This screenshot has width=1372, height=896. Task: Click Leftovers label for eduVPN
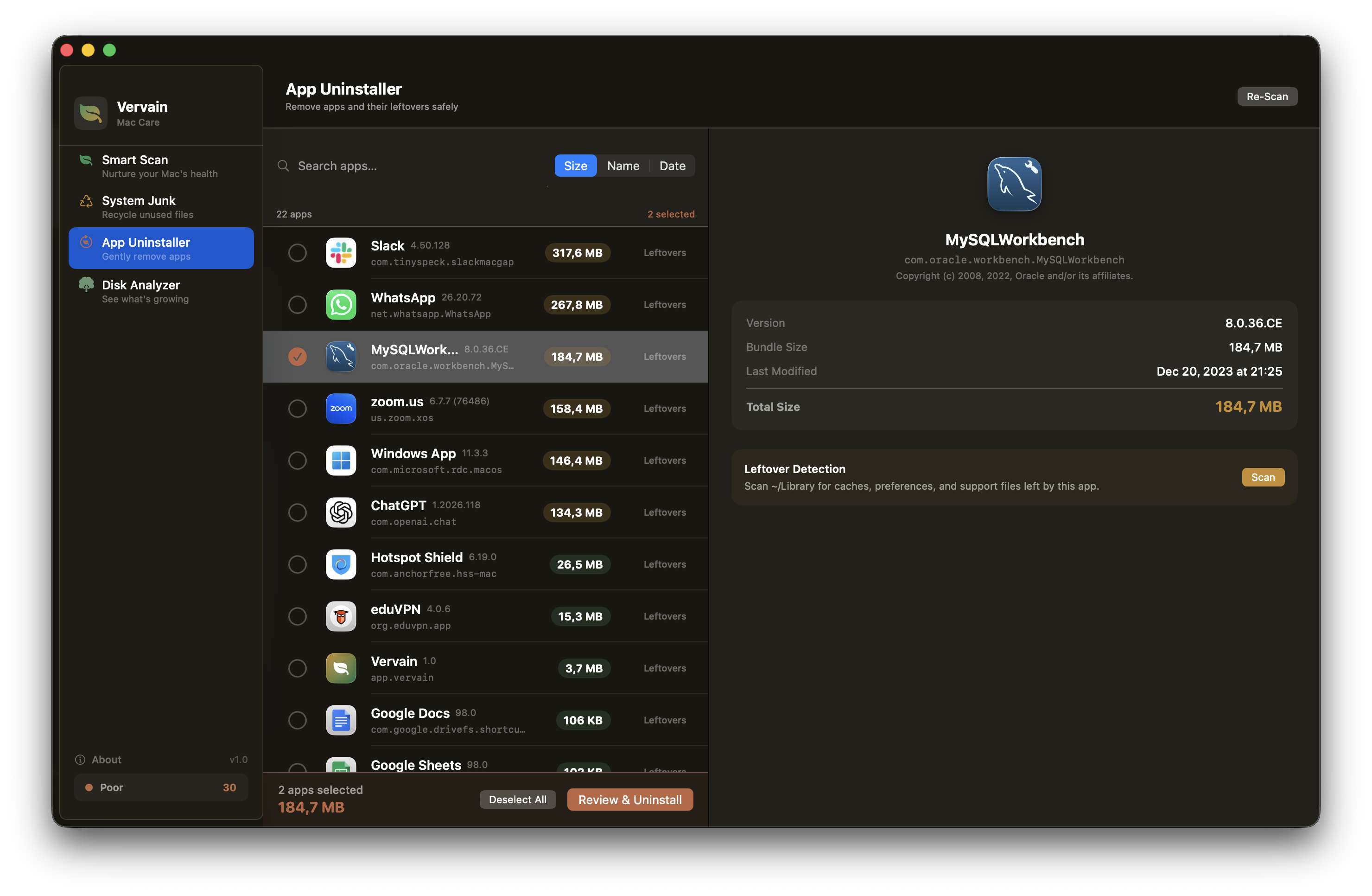[x=665, y=616]
